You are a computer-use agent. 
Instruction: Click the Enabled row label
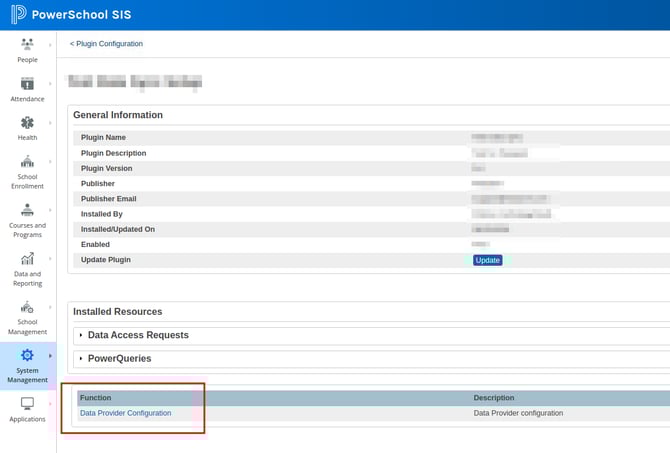click(95, 244)
